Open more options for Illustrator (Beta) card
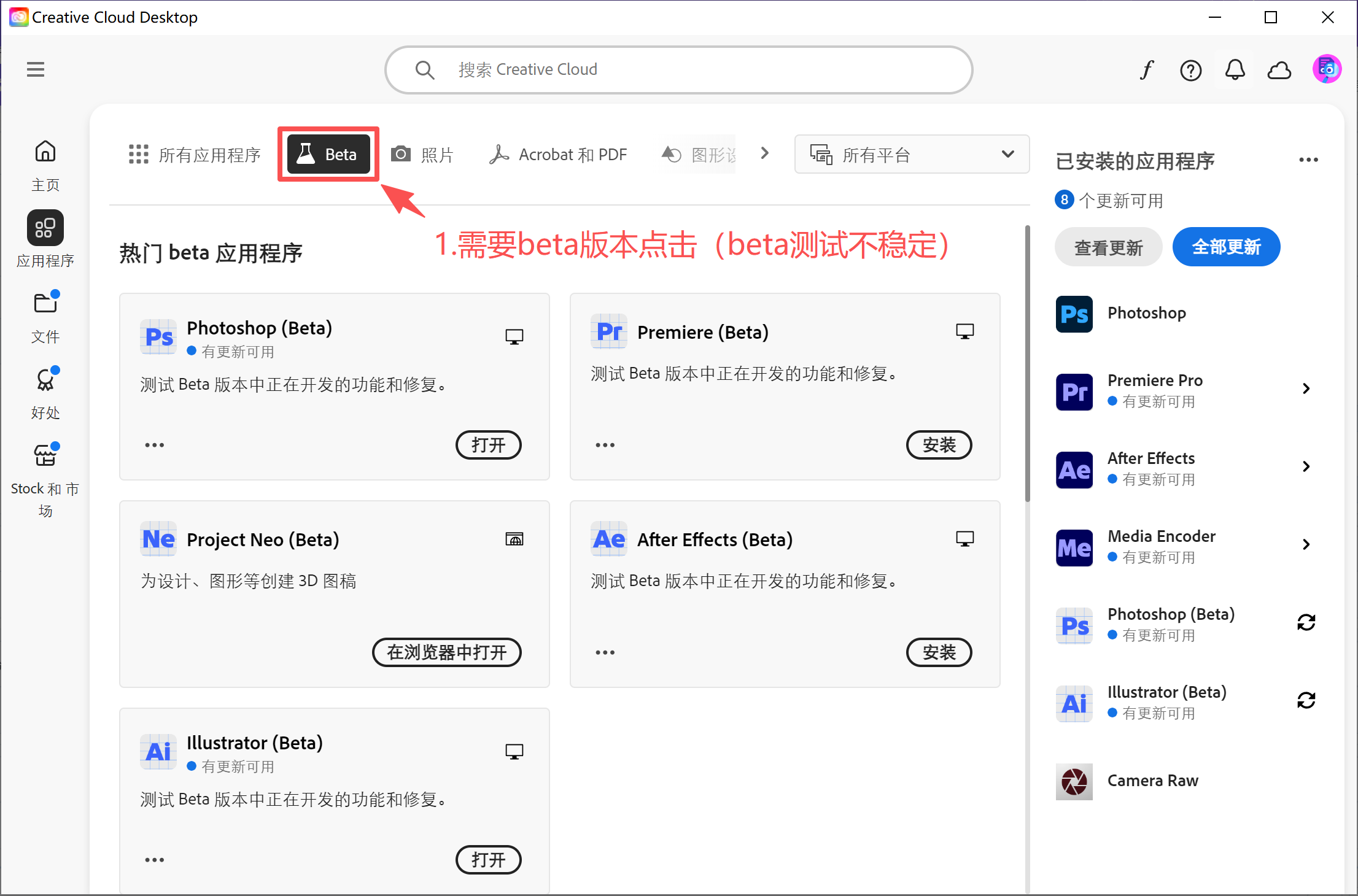This screenshot has height=896, width=1358. click(x=154, y=860)
